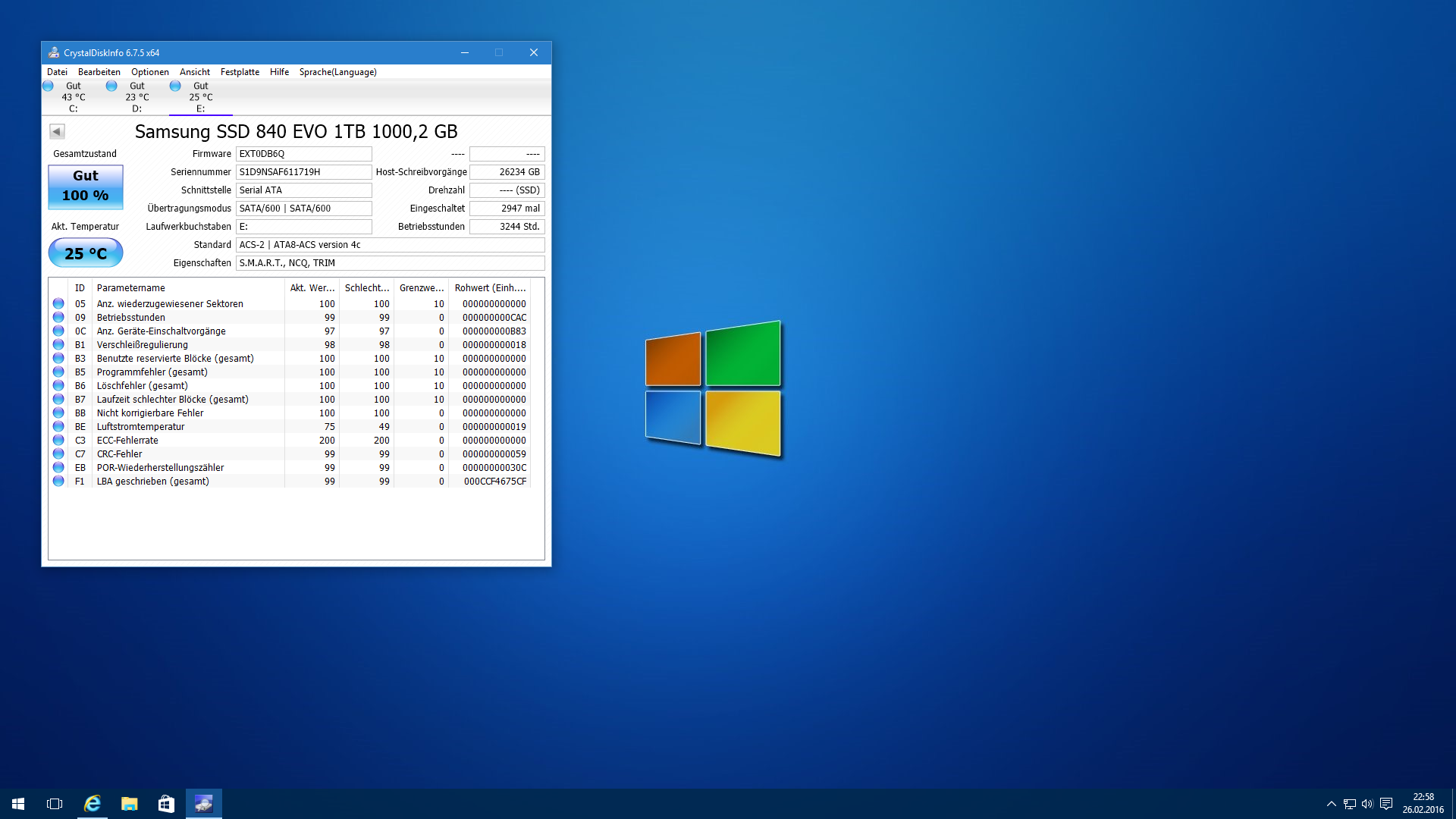Open Windows Store from taskbar
The height and width of the screenshot is (819, 1456).
point(166,804)
